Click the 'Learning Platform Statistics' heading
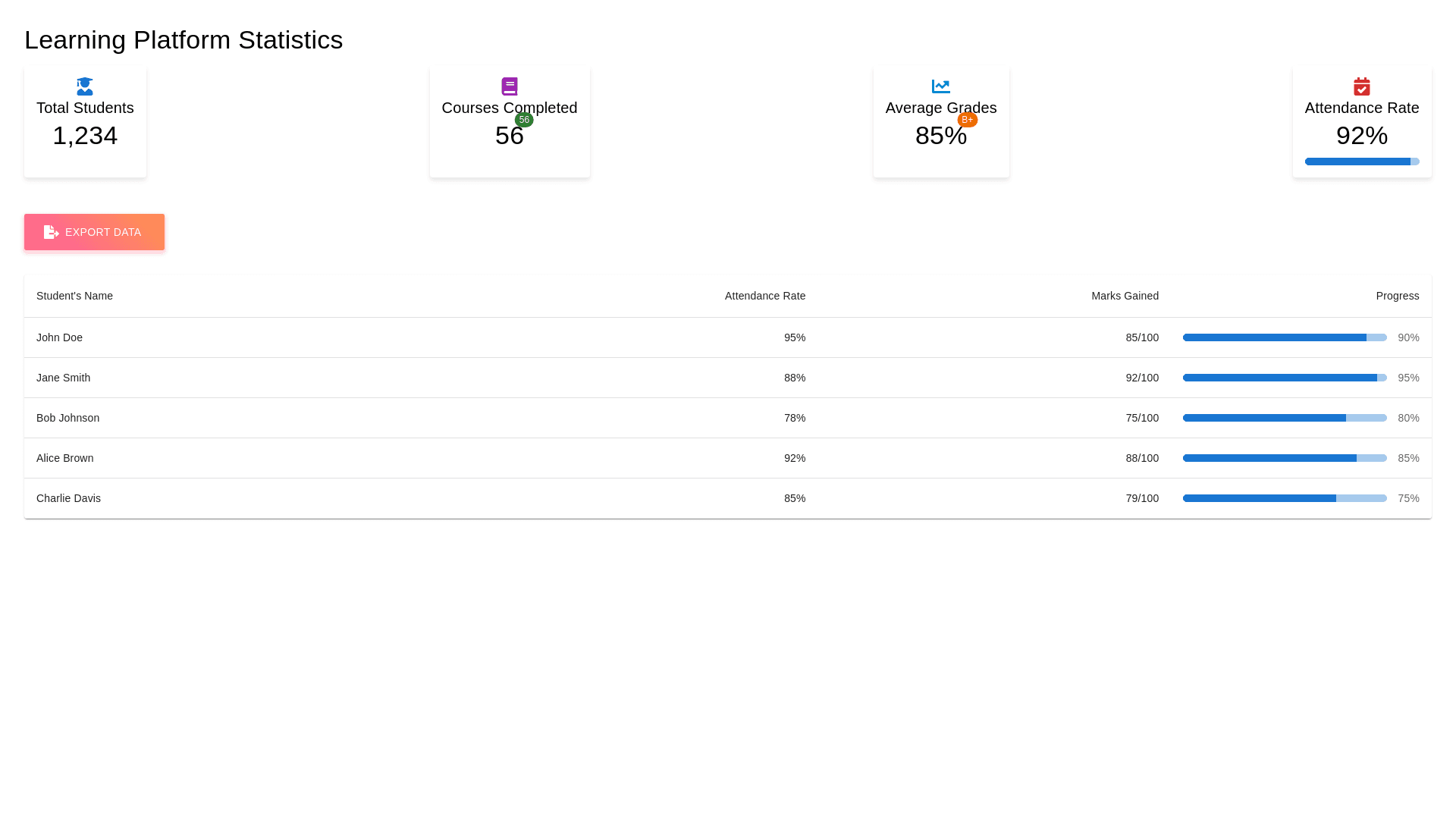Viewport: 1456px width, 819px height. [184, 40]
